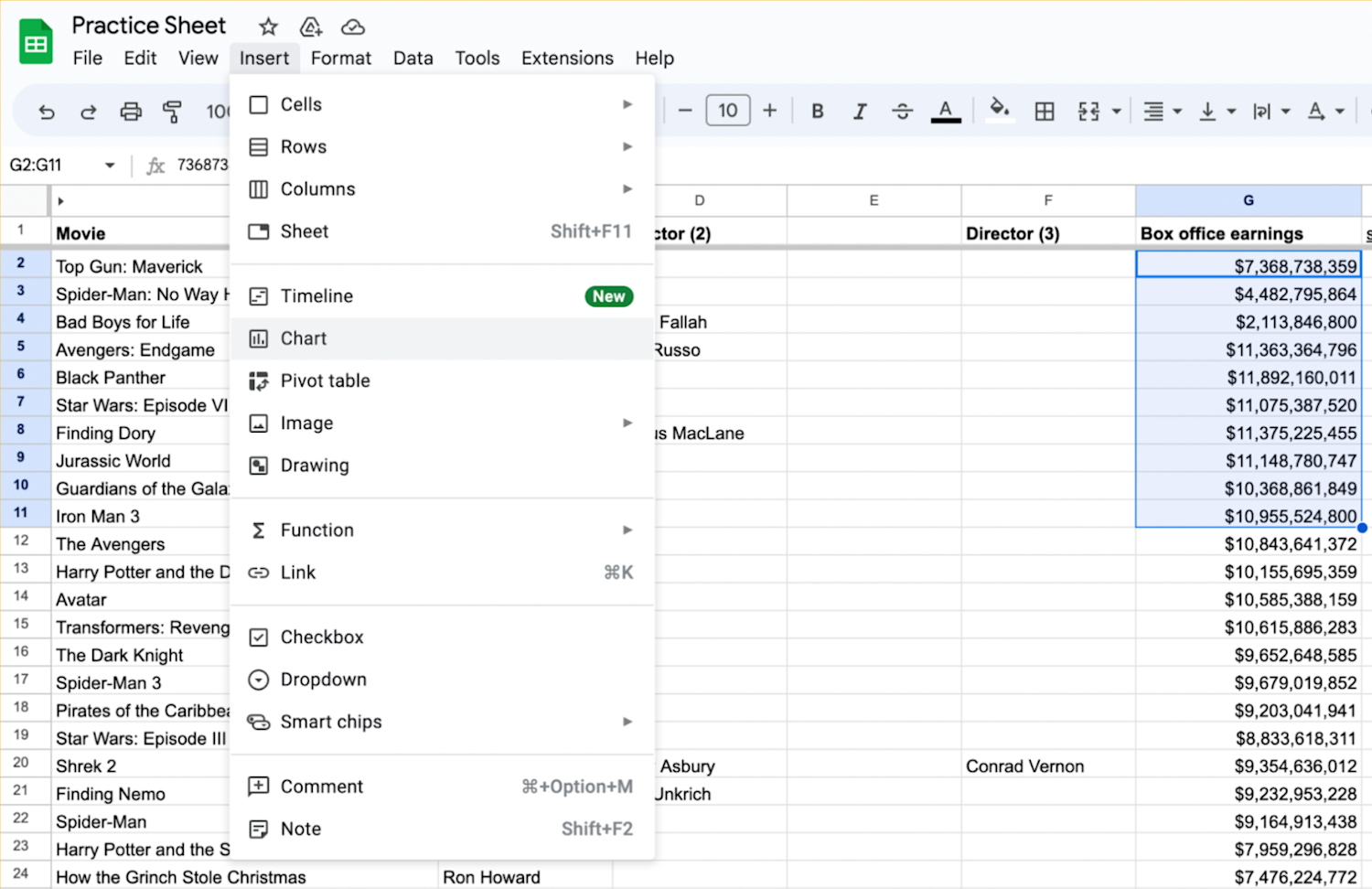Toggle italic formatting
The height and width of the screenshot is (889, 1372).
860,112
